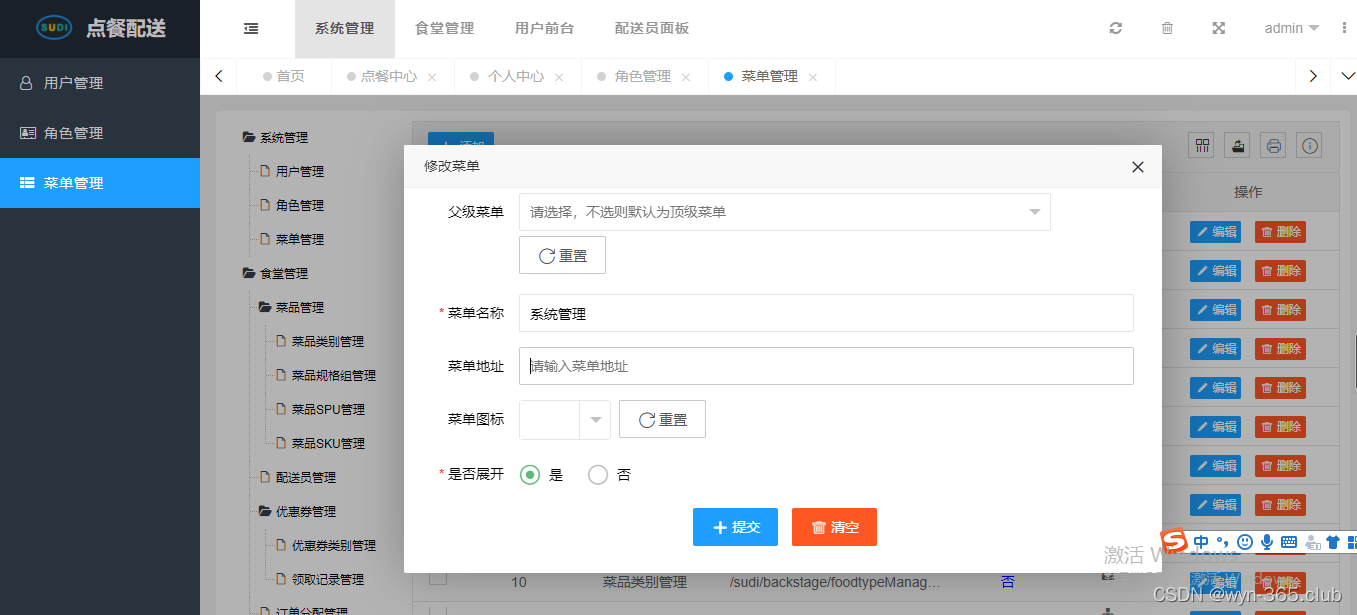The height and width of the screenshot is (615, 1357).
Task: Click the 菜单地址 input field
Action: 826,366
